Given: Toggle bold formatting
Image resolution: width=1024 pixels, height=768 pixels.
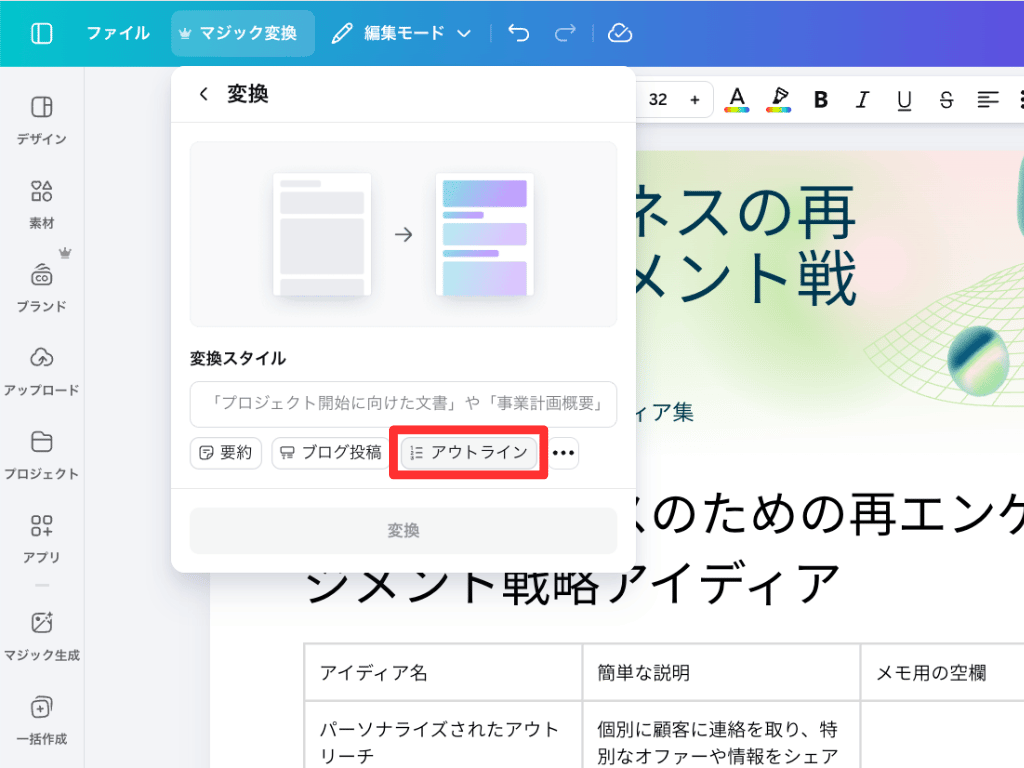Looking at the screenshot, I should pos(820,100).
